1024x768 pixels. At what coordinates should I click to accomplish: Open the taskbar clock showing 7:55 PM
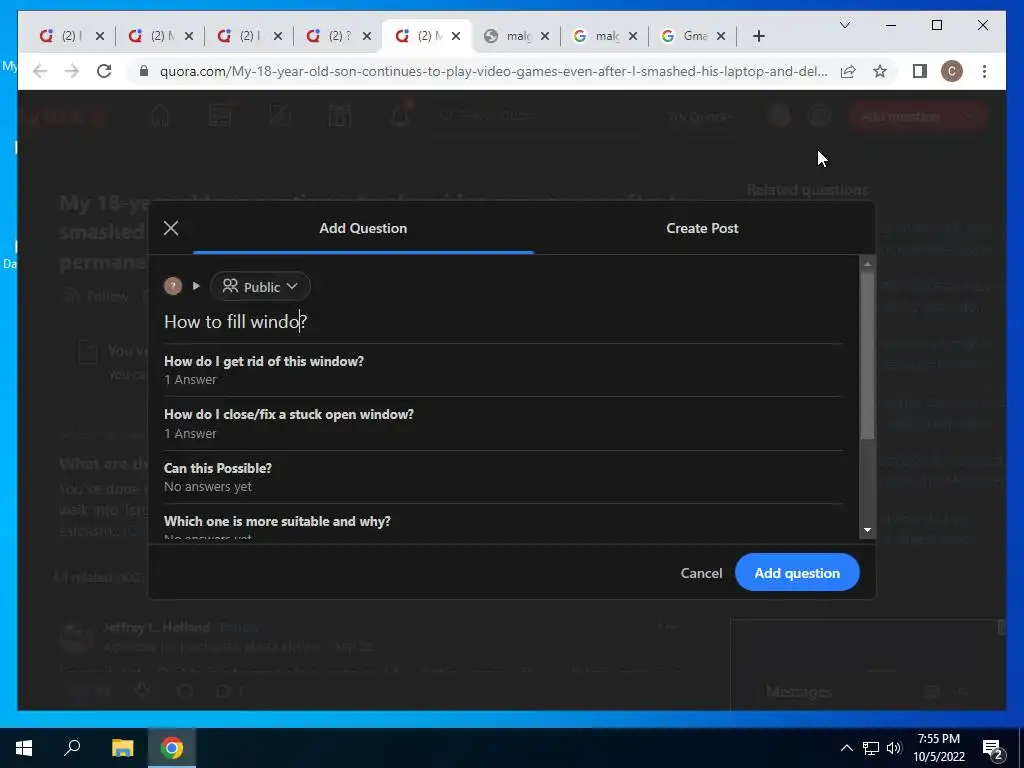[938, 748]
